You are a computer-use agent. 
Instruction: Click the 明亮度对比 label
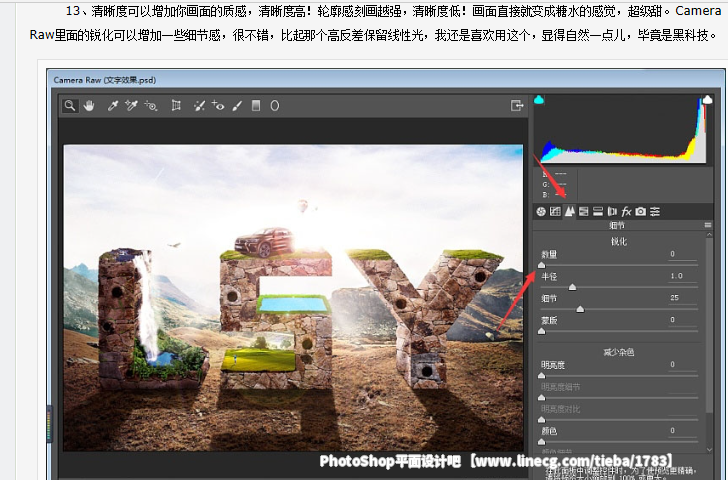(x=560, y=409)
